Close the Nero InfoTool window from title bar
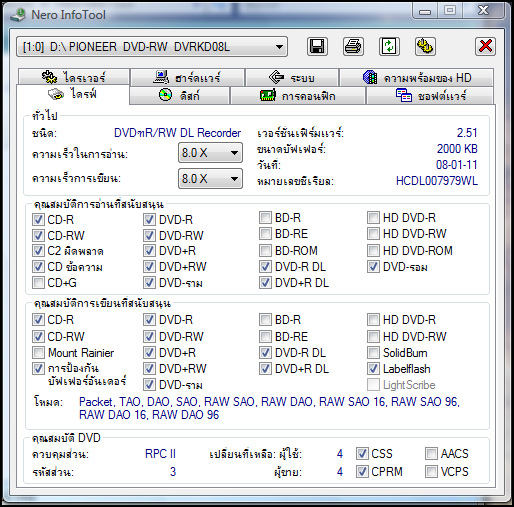The width and height of the screenshot is (514, 507). point(484,11)
